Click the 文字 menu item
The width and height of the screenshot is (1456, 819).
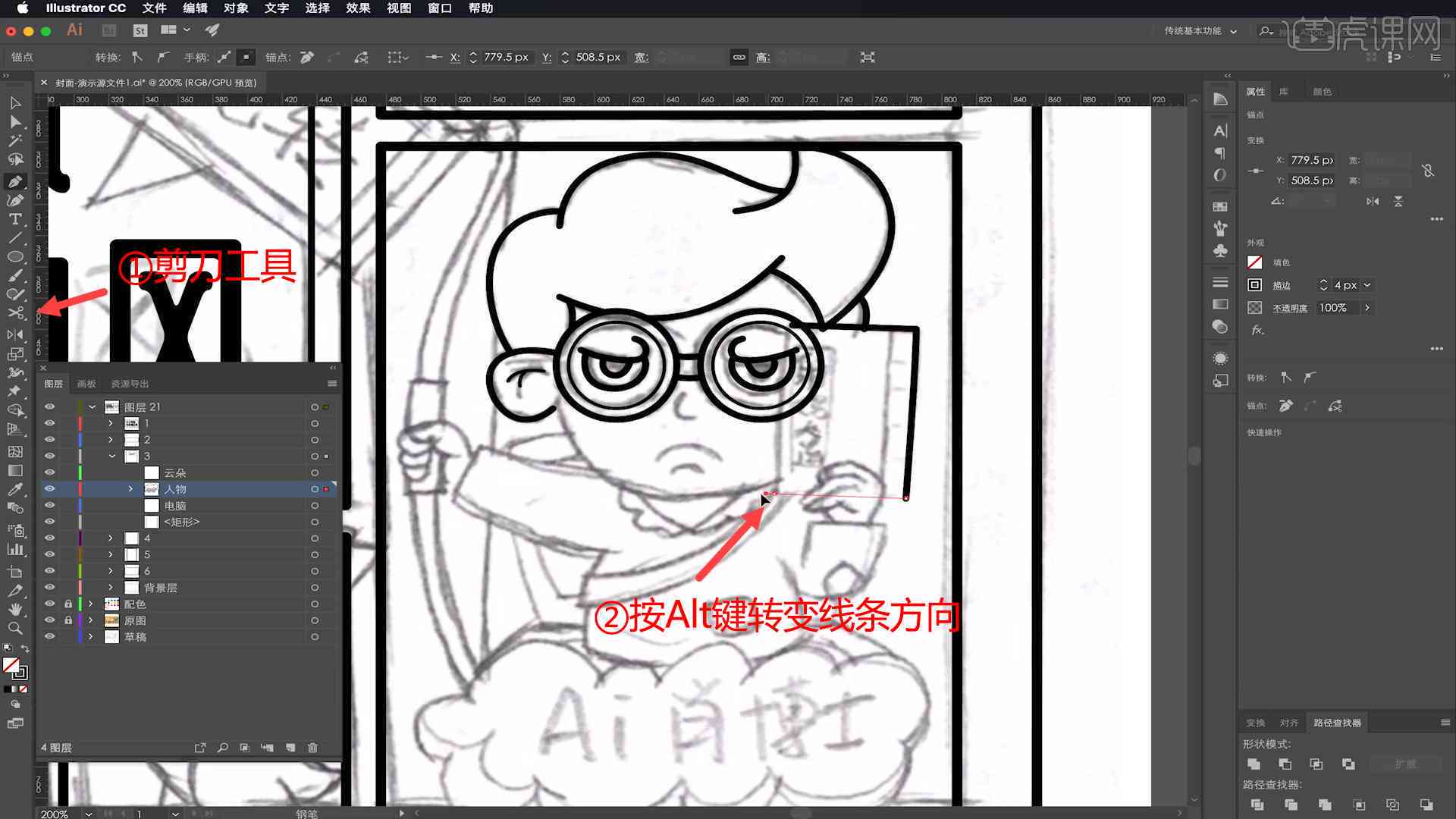coord(277,8)
